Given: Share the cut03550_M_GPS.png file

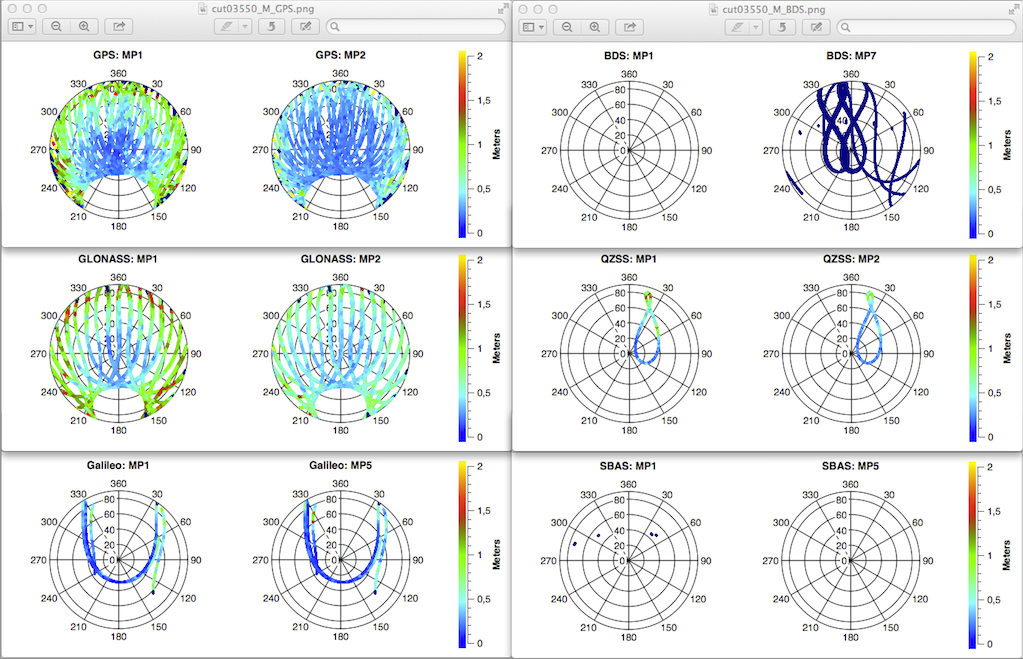Looking at the screenshot, I should [119, 27].
